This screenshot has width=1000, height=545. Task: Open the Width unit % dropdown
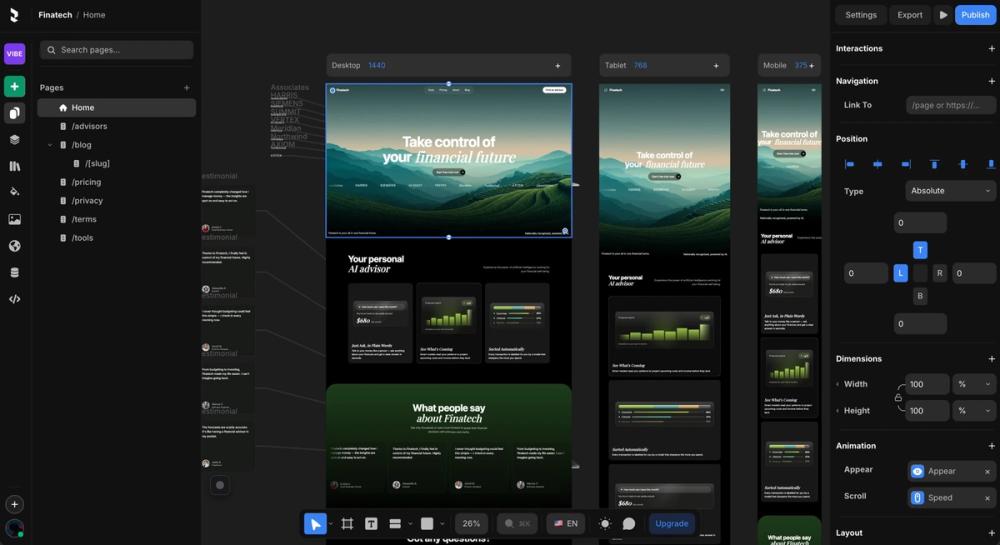(974, 384)
